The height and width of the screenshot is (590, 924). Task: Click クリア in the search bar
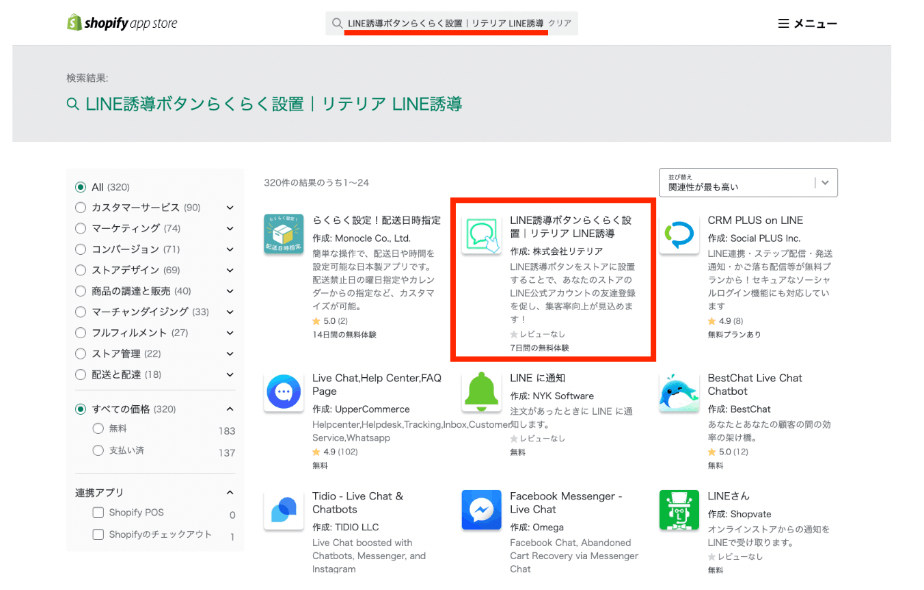tap(560, 23)
